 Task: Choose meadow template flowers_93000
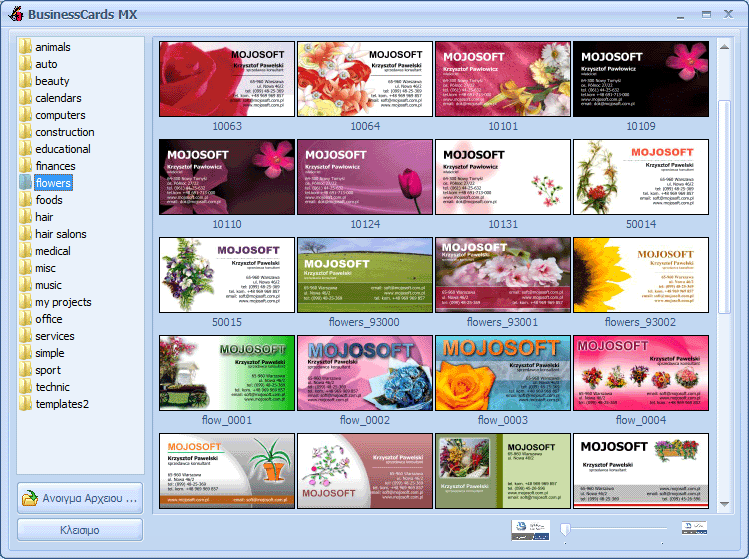365,275
